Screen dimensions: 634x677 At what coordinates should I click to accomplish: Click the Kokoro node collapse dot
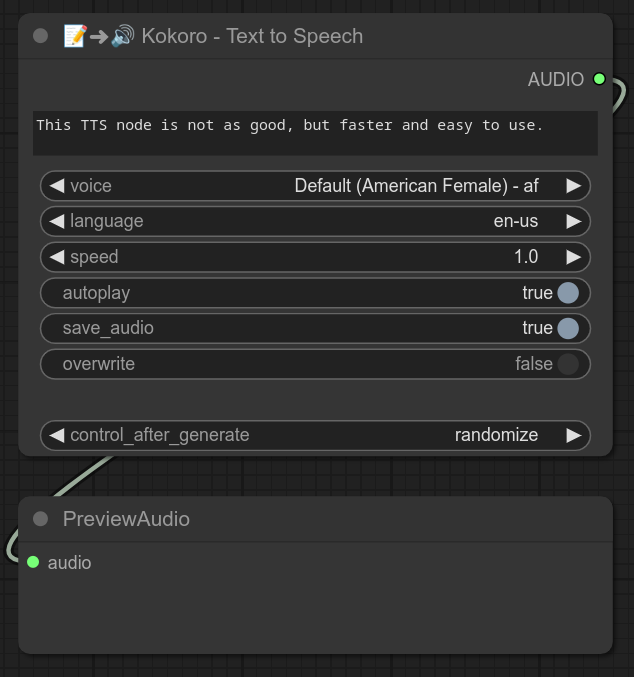[x=40, y=36]
